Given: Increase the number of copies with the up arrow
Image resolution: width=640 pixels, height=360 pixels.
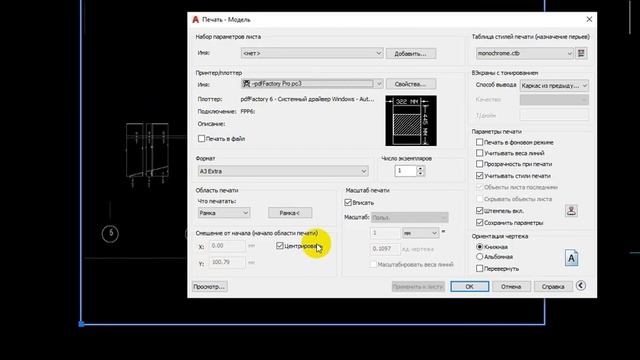Looking at the screenshot, I should coord(420,168).
